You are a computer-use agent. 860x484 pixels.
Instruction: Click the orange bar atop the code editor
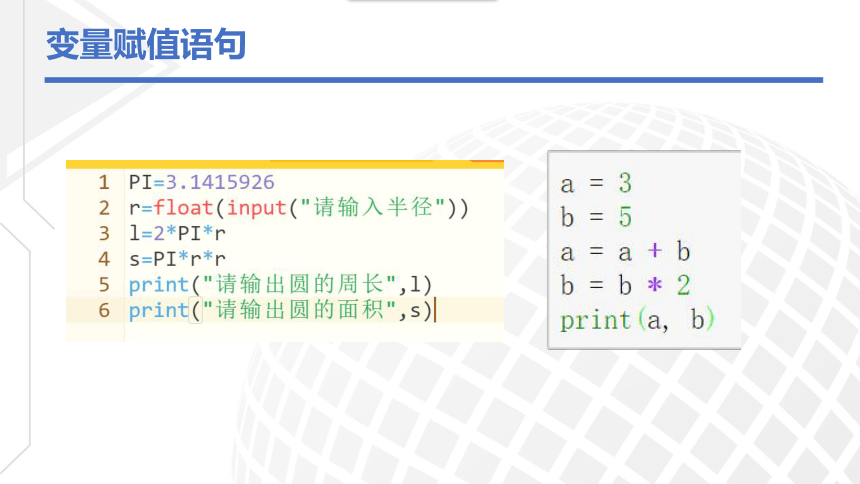point(285,164)
